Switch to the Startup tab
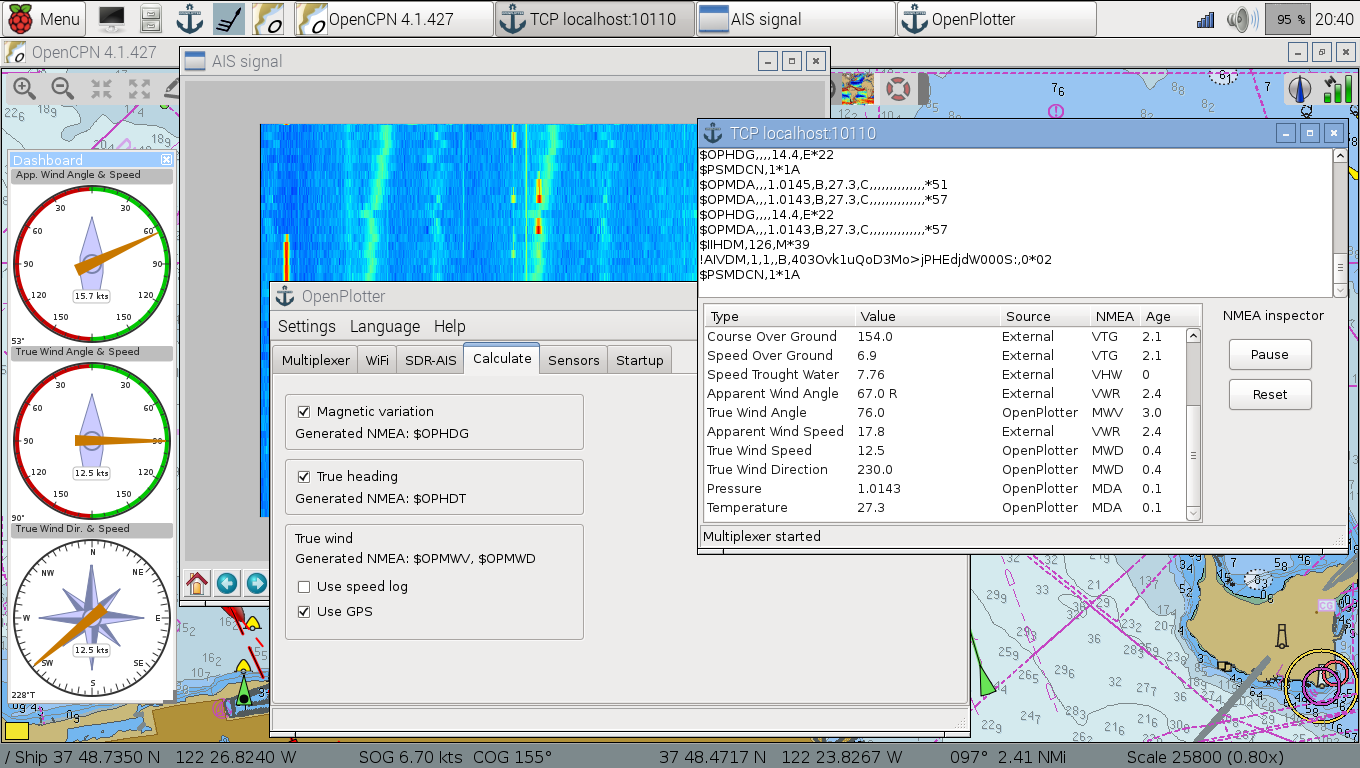This screenshot has height=768, width=1360. tap(640, 360)
